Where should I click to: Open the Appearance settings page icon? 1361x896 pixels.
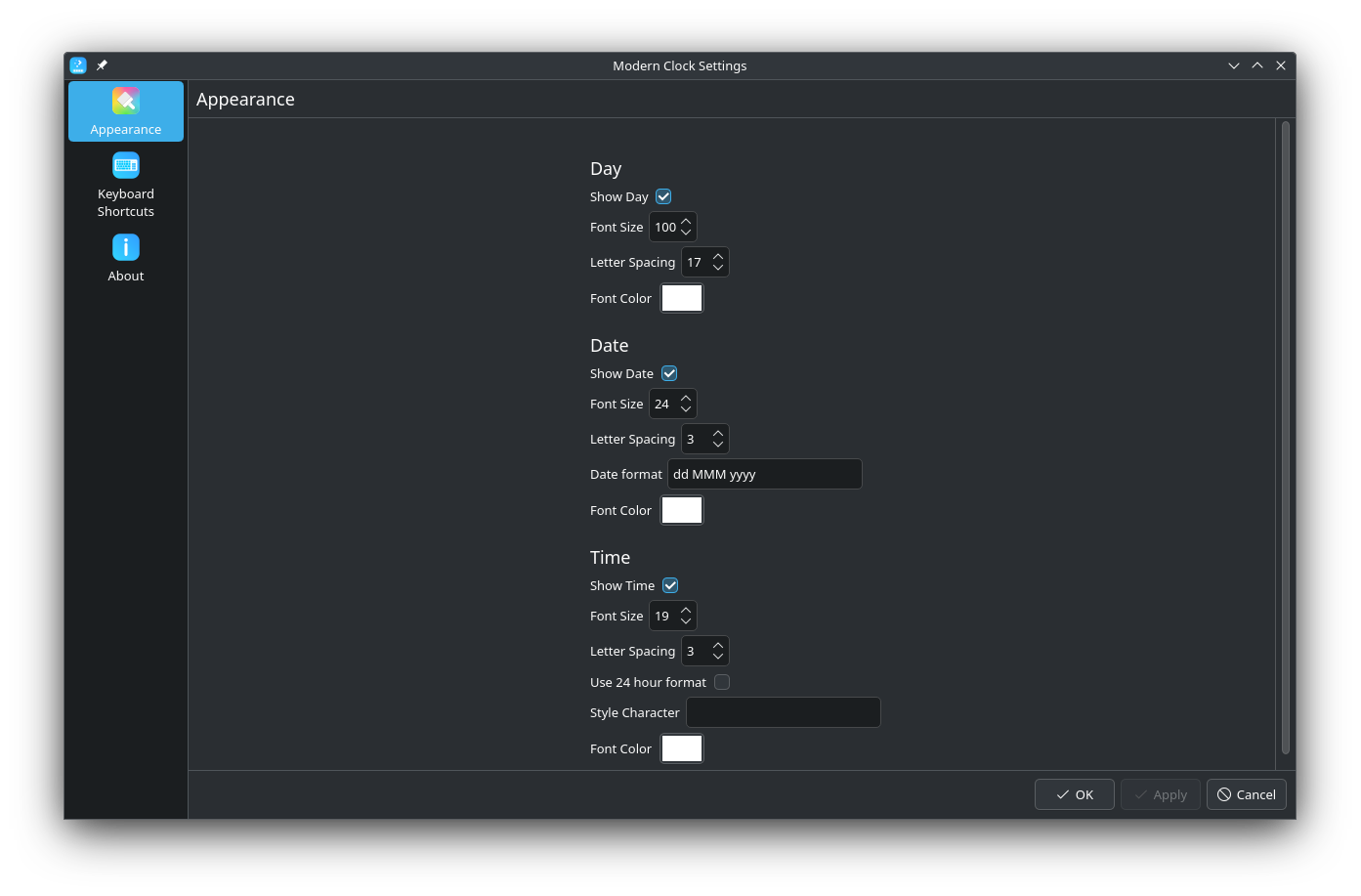126,102
